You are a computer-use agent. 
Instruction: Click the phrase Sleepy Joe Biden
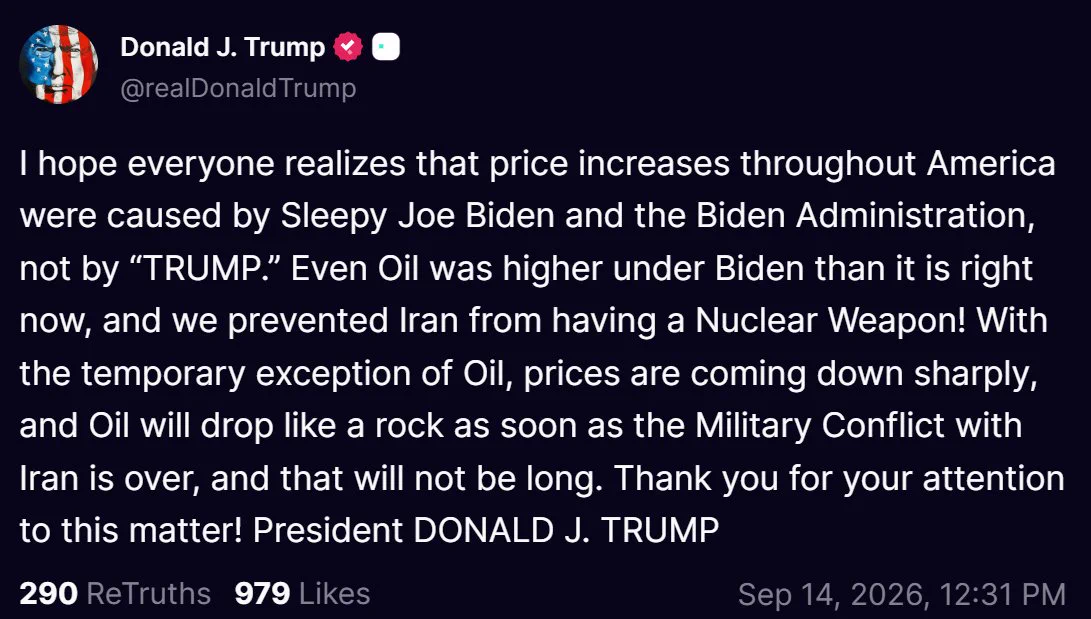tap(417, 216)
